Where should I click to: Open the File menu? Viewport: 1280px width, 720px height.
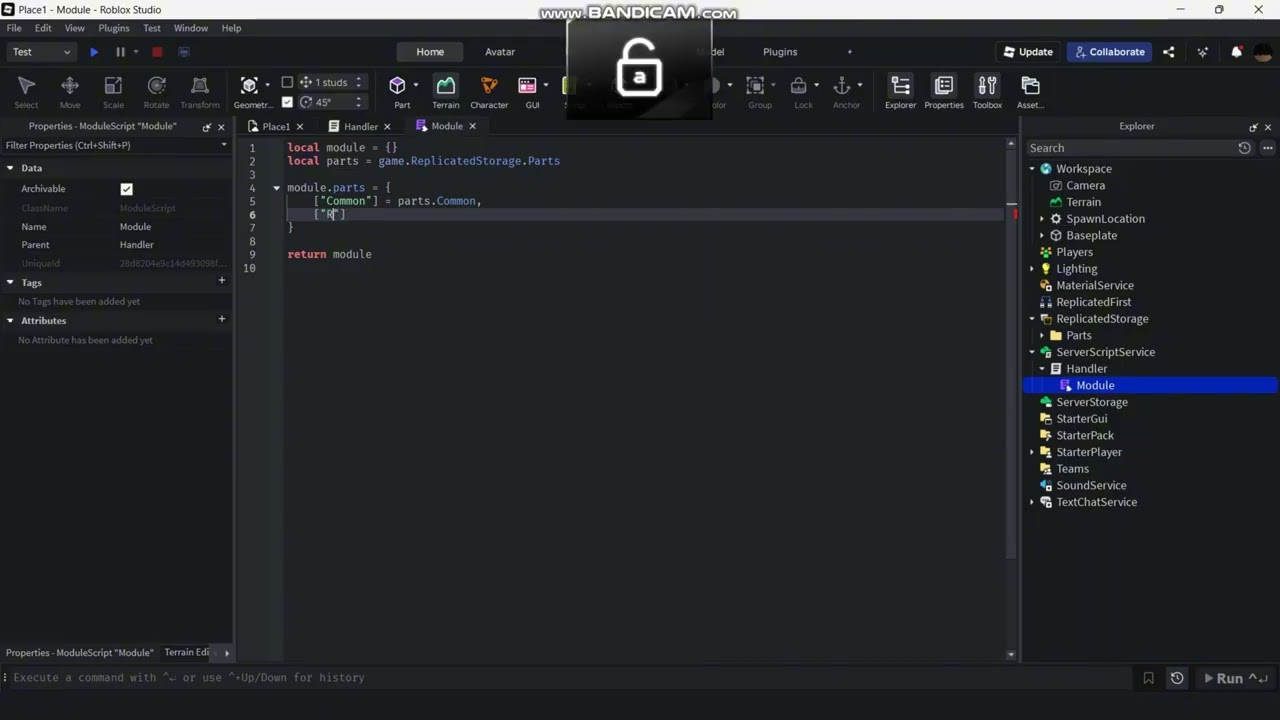pyautogui.click(x=14, y=28)
